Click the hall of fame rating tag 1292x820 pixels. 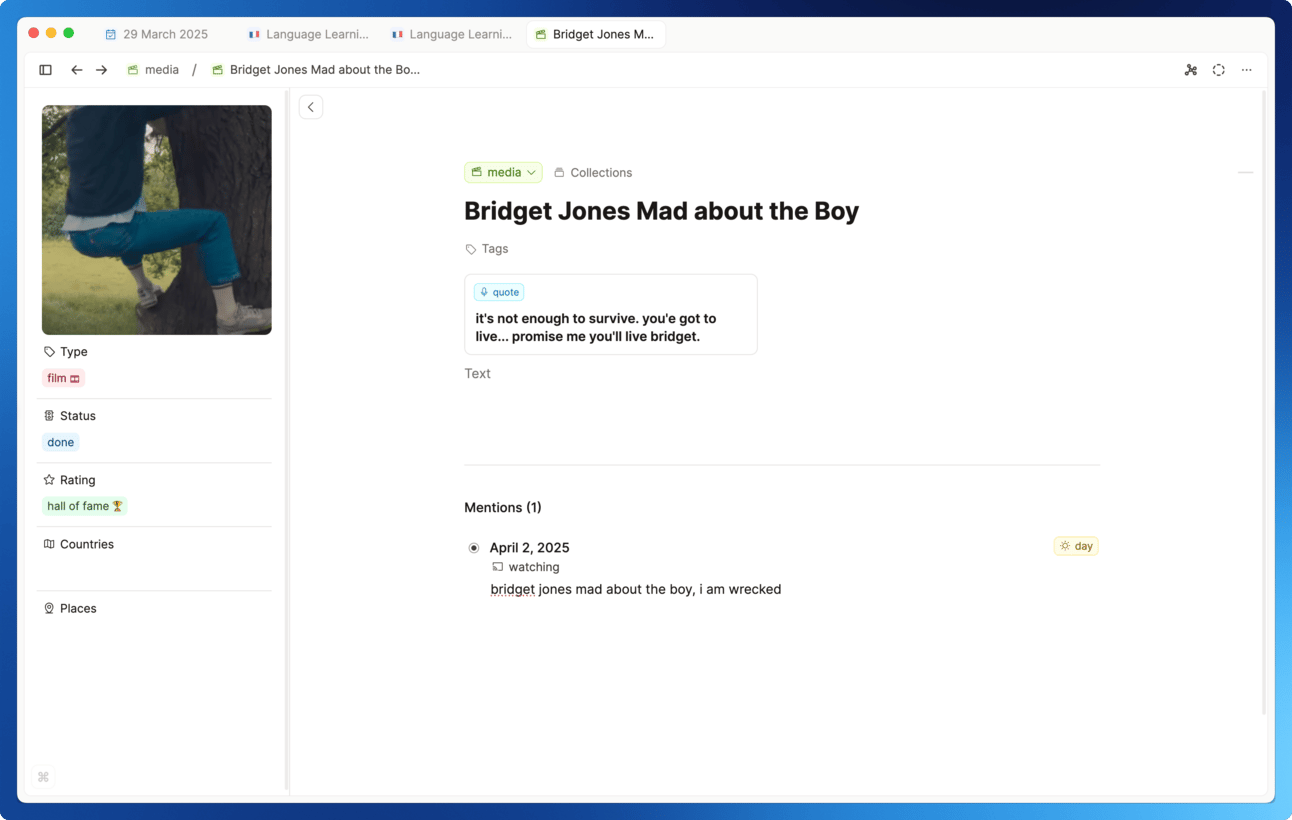pos(85,506)
